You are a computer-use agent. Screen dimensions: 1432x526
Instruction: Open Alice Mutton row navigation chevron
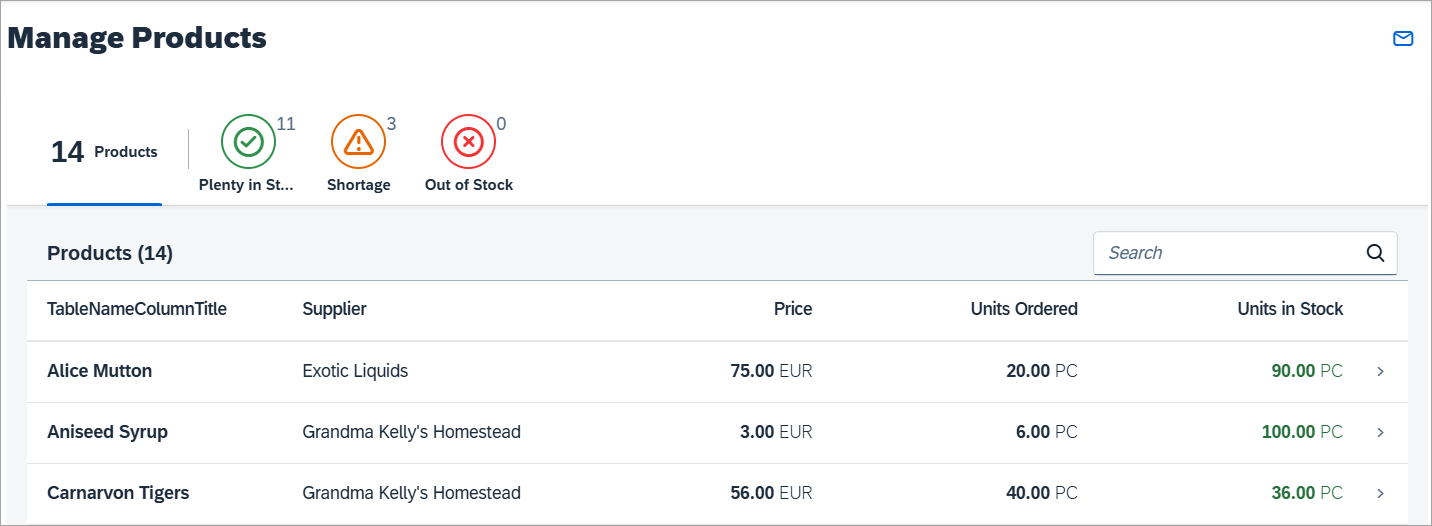click(x=1380, y=371)
